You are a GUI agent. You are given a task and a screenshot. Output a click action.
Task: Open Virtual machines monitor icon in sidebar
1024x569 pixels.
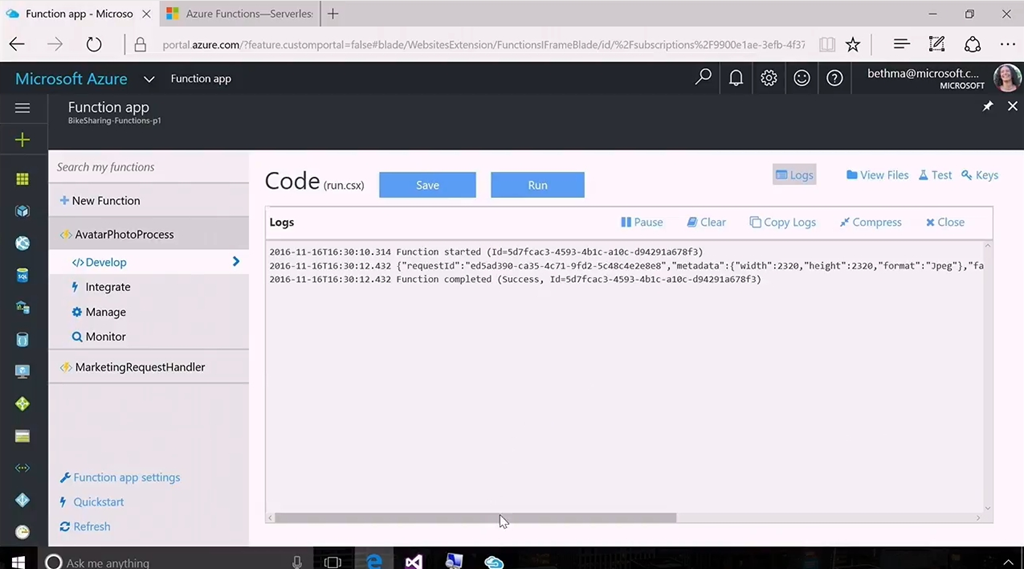point(22,371)
